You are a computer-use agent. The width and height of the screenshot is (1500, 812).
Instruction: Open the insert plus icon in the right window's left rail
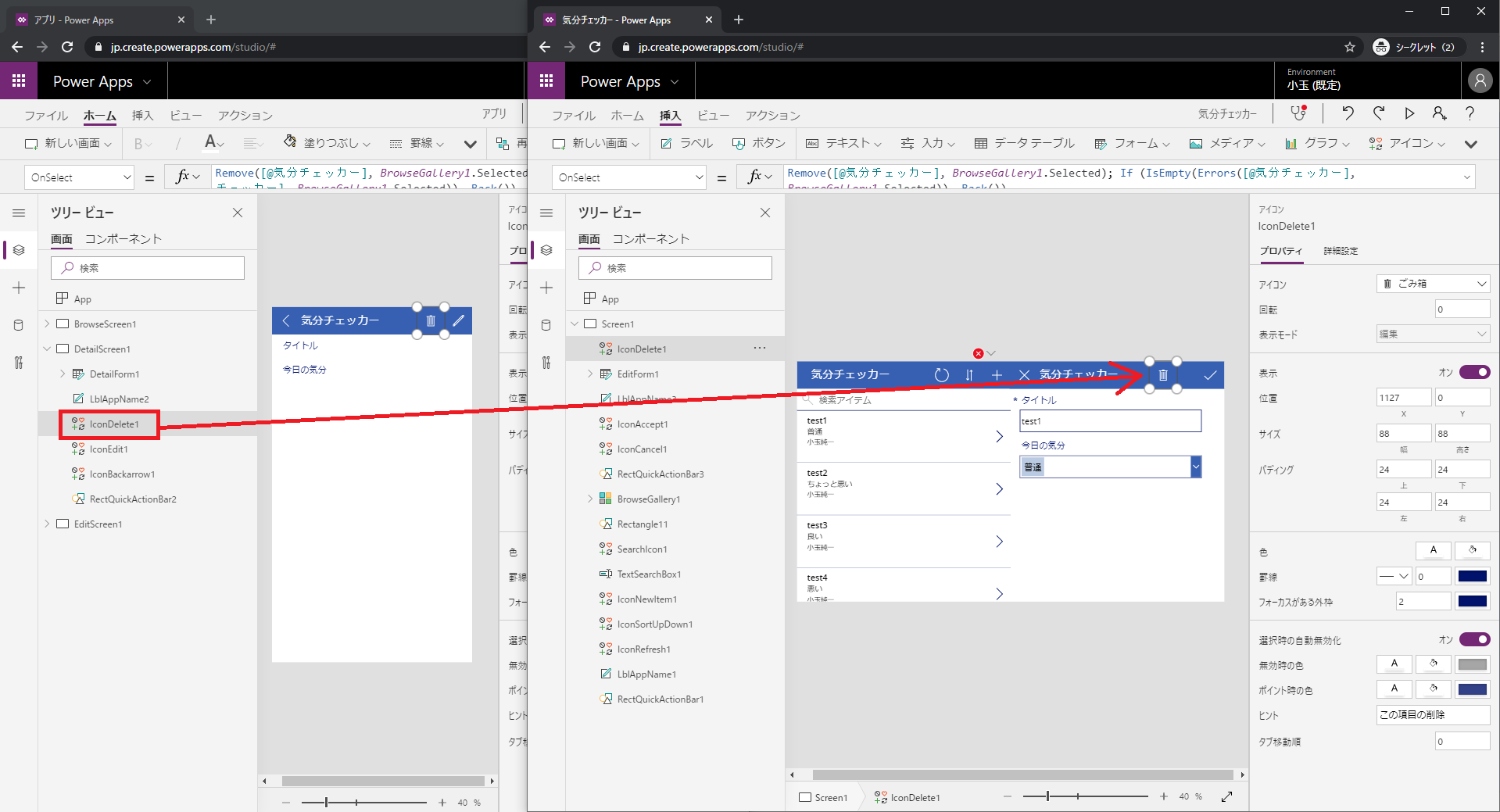pyautogui.click(x=546, y=288)
